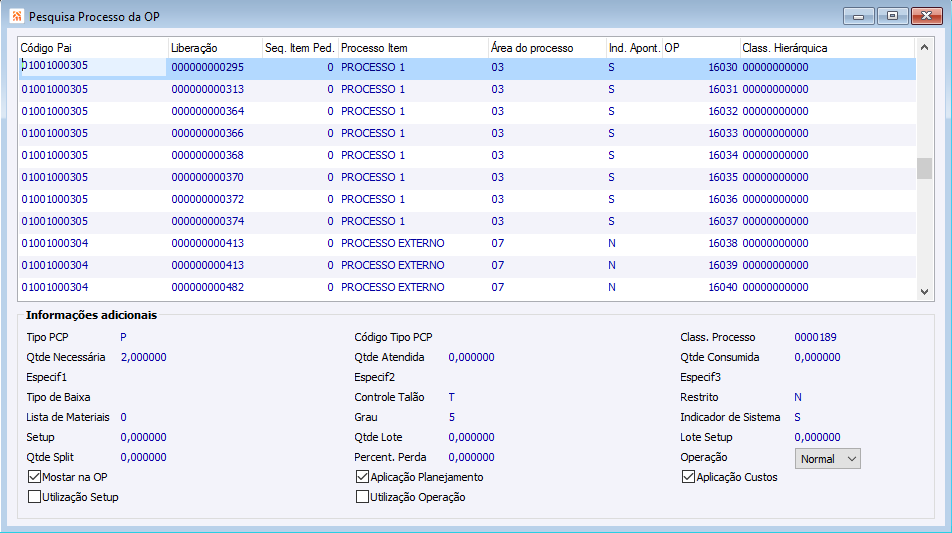Open the Operação Normal dropdown
The image size is (952, 533).
point(828,459)
